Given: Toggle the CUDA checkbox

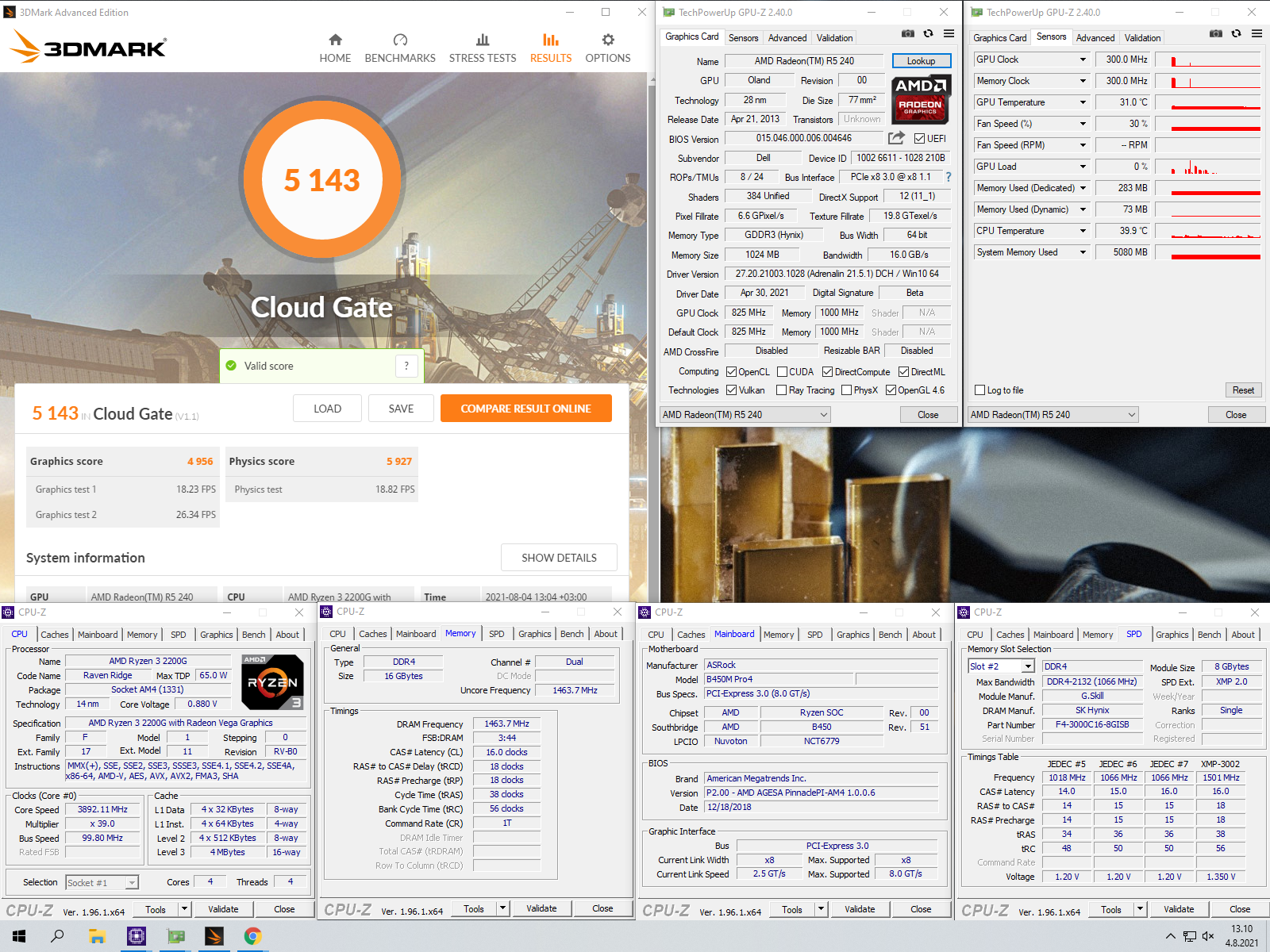Looking at the screenshot, I should (783, 372).
